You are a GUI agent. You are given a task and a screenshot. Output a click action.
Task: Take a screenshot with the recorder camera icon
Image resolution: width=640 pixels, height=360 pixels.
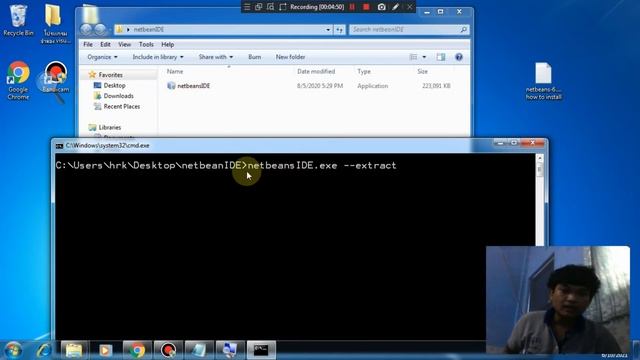tap(381, 7)
